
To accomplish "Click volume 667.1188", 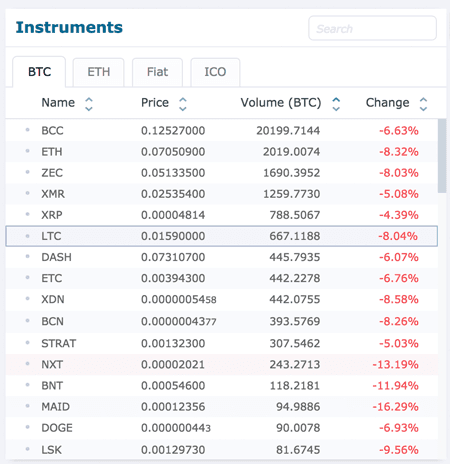I will 295,236.
